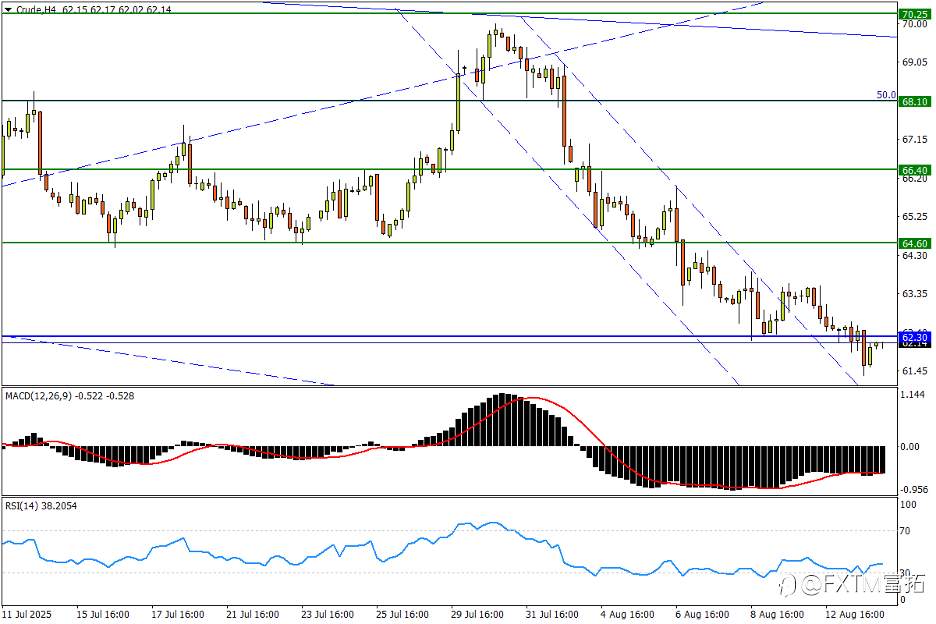
Task: Click the green 68.10 price tag
Action: [915, 102]
